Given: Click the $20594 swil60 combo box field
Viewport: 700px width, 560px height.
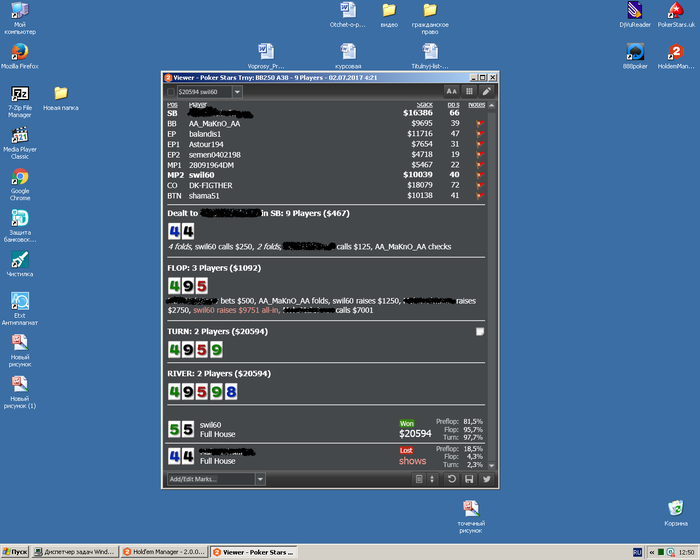Looking at the screenshot, I should tap(204, 92).
